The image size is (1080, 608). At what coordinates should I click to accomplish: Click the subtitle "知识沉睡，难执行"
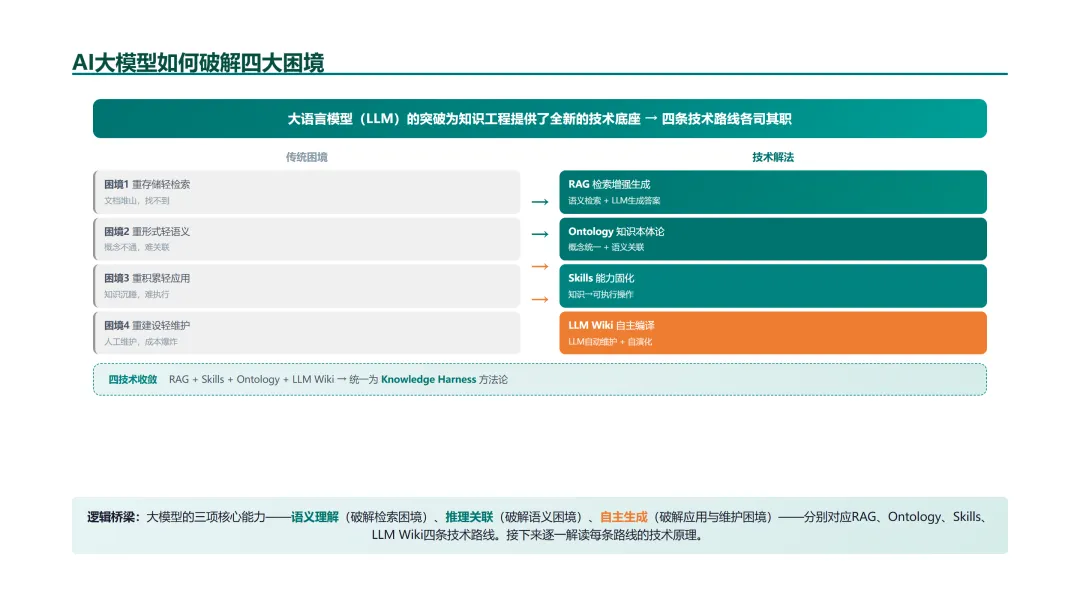click(137, 294)
